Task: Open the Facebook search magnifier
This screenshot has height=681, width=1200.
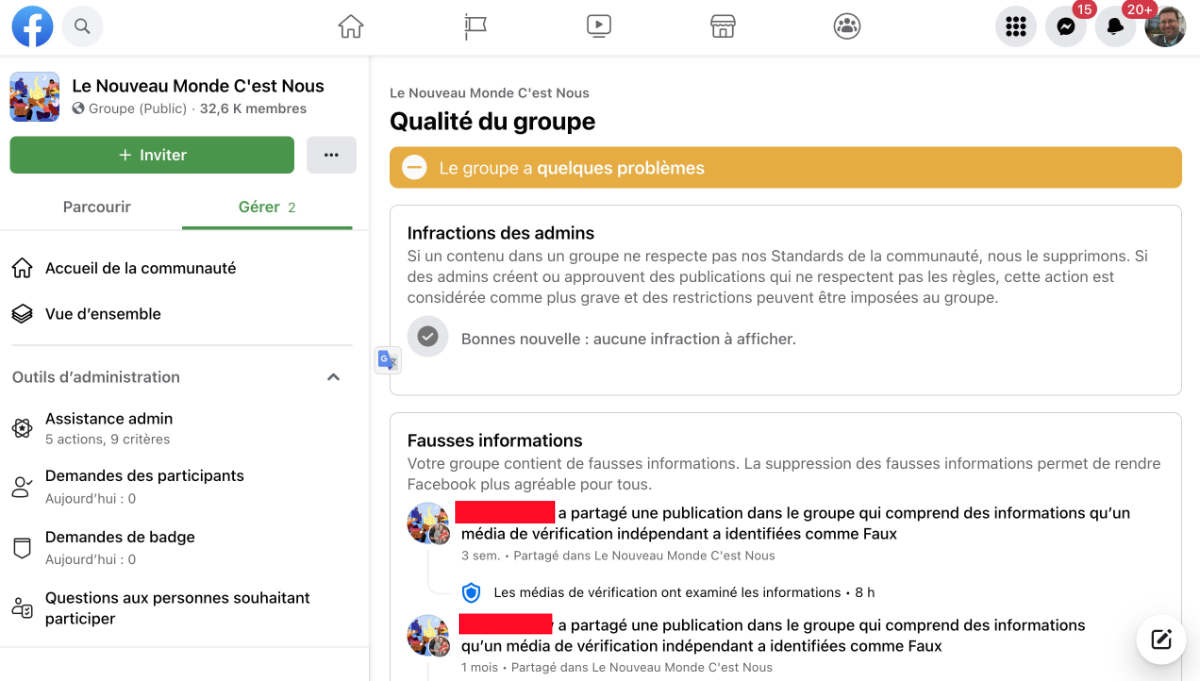Action: (x=82, y=26)
